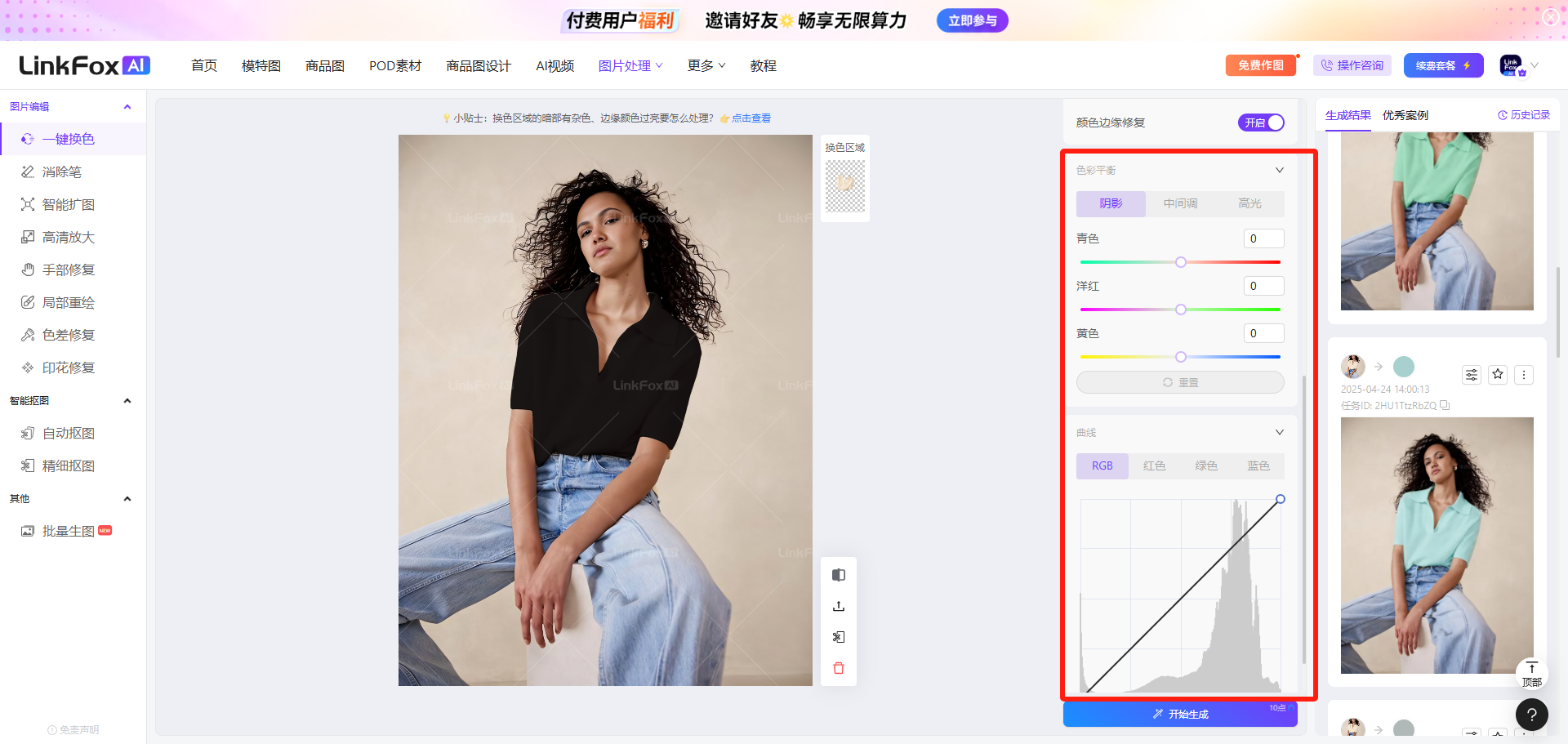1568x744 pixels.
Task: Jump to top with 顶部 button
Action: pyautogui.click(x=1532, y=675)
